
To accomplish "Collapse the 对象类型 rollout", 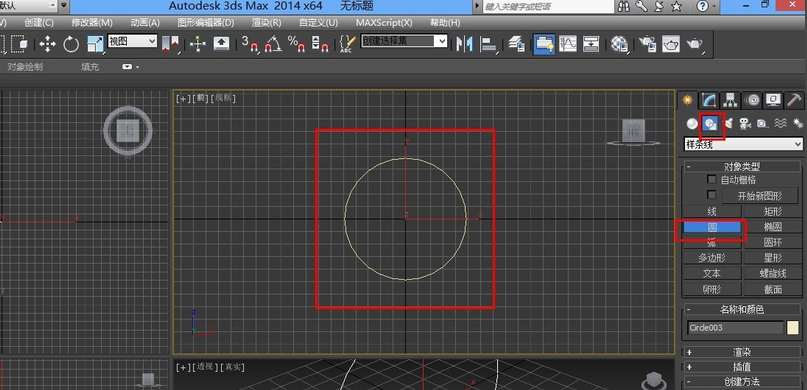I will pyautogui.click(x=742, y=167).
